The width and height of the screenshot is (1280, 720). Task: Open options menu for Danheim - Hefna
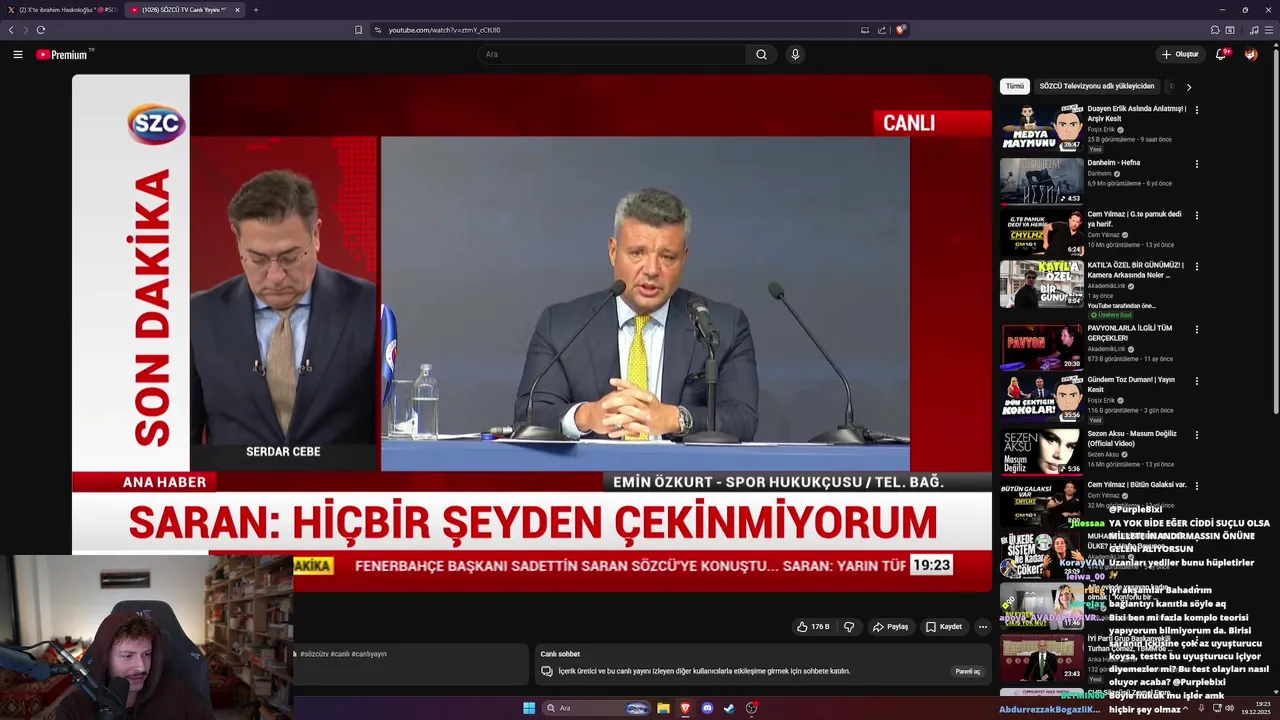tap(1196, 164)
